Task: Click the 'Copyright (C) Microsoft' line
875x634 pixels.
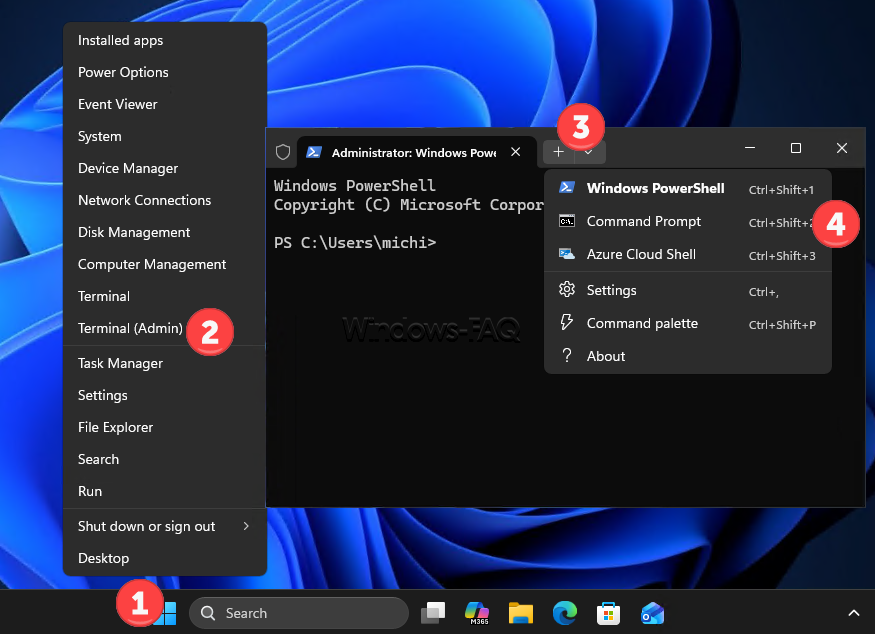Action: pos(408,205)
